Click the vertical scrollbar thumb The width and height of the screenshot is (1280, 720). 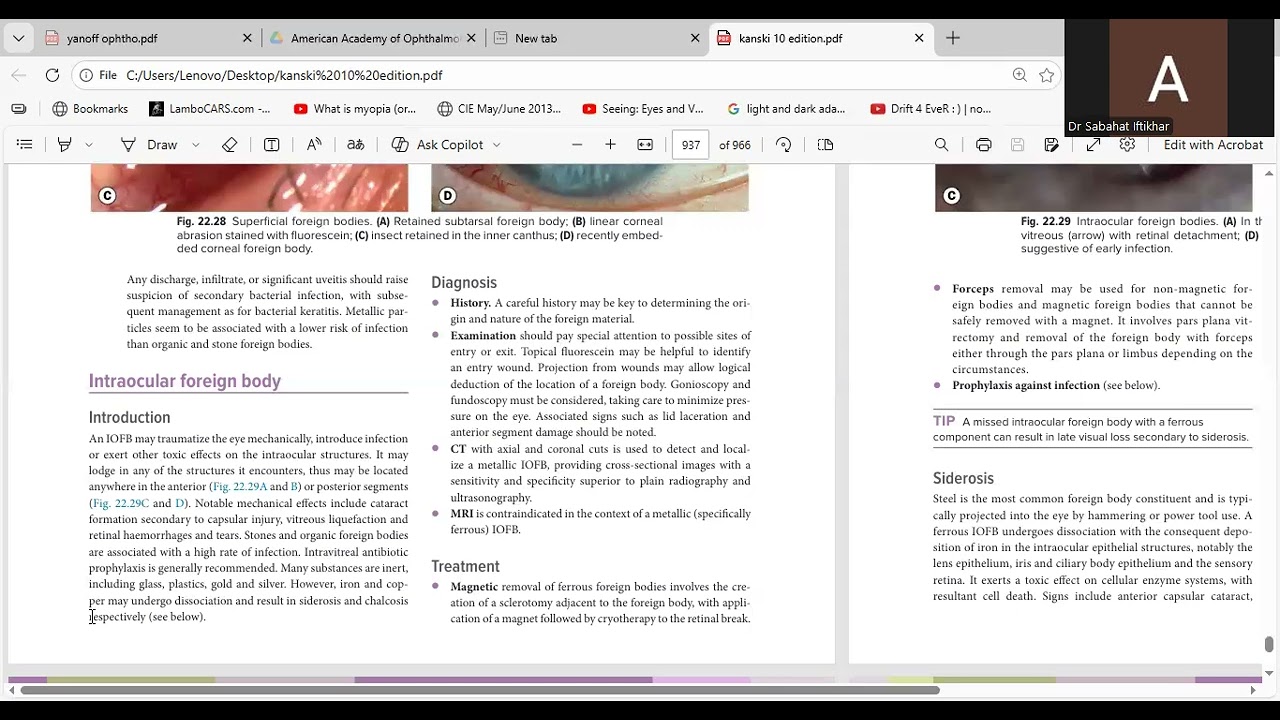(1269, 644)
